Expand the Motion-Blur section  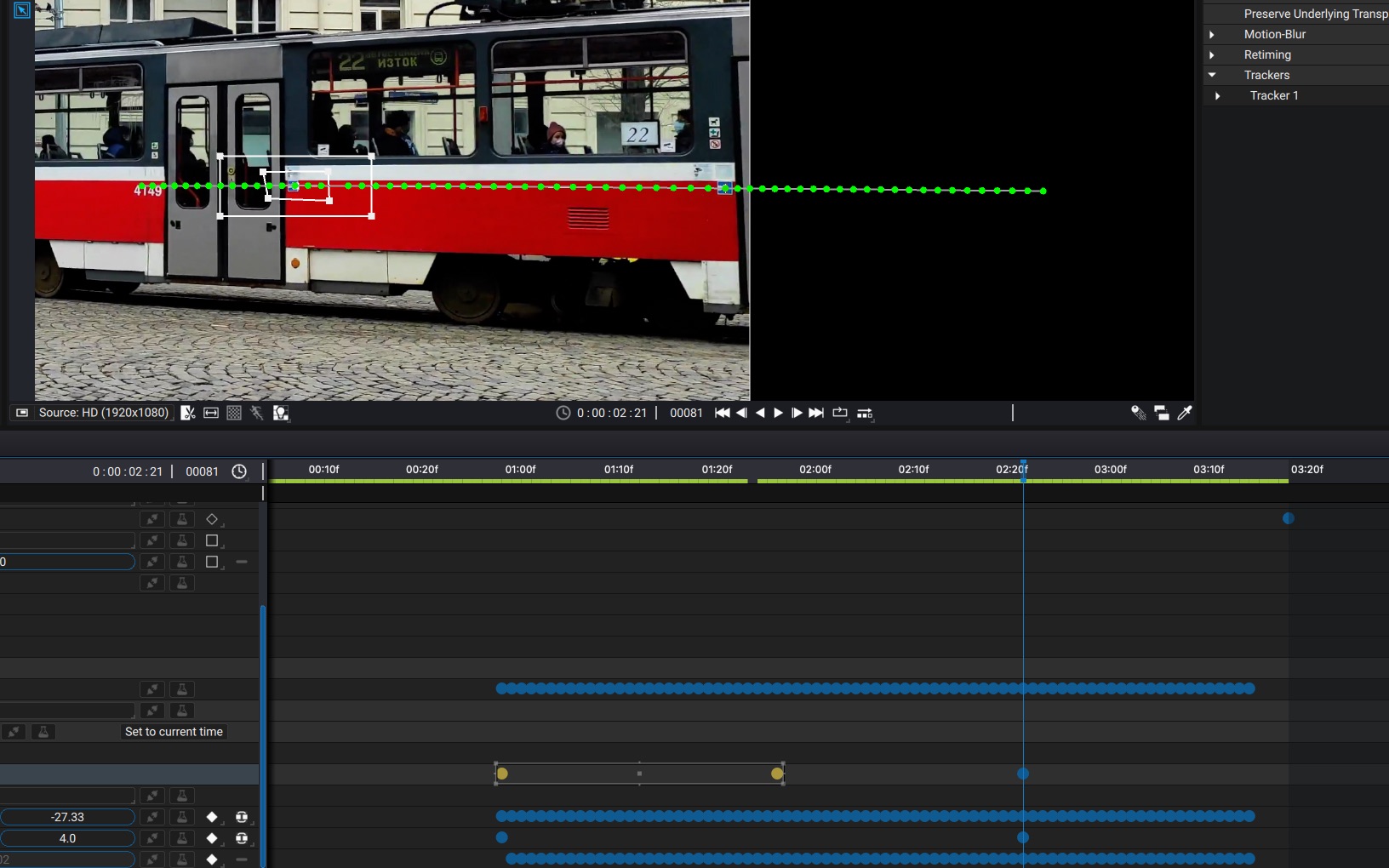click(1212, 34)
